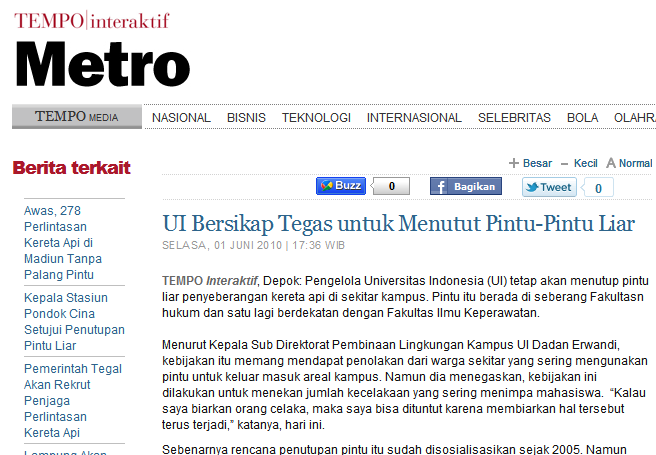Click the Tweet count bubble
This screenshot has width=656, height=455.
point(598,187)
